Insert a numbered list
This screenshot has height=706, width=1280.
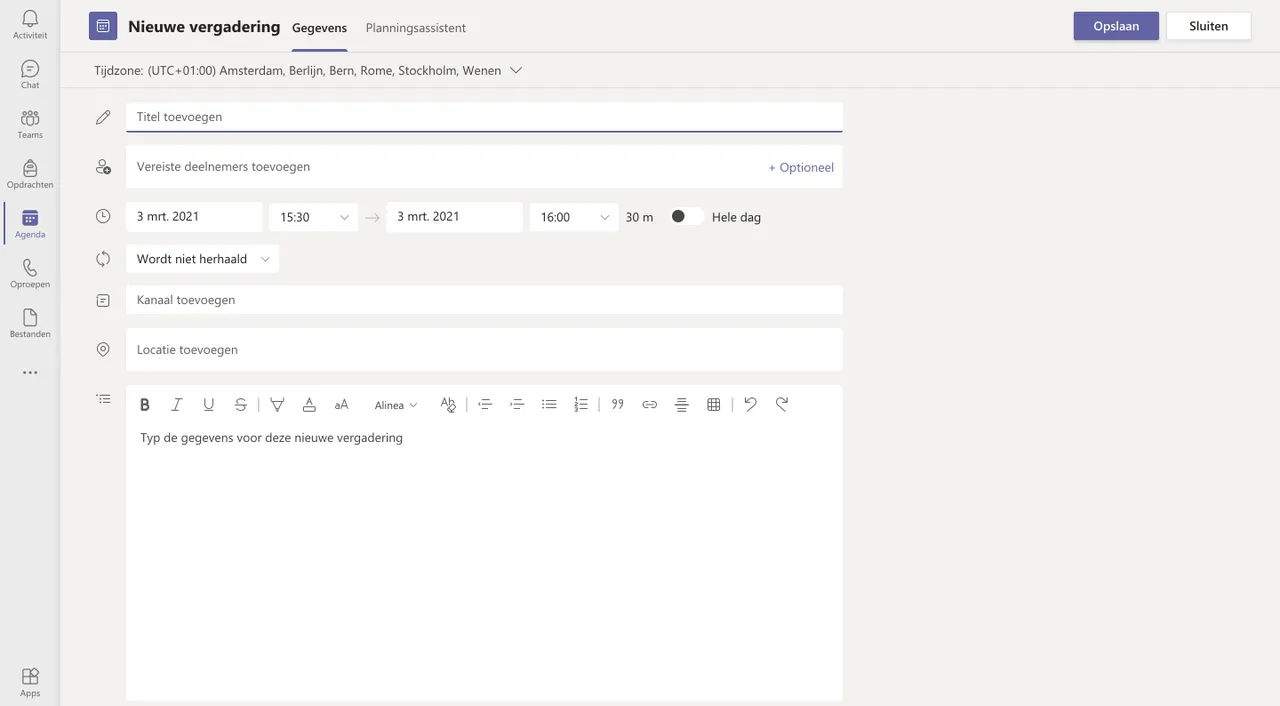tap(581, 405)
